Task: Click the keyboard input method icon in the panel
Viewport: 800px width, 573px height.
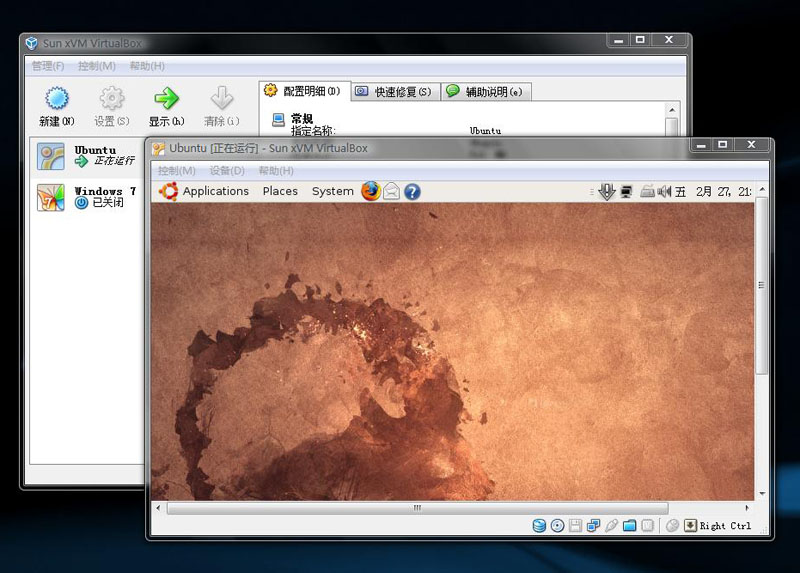Action: click(x=647, y=192)
